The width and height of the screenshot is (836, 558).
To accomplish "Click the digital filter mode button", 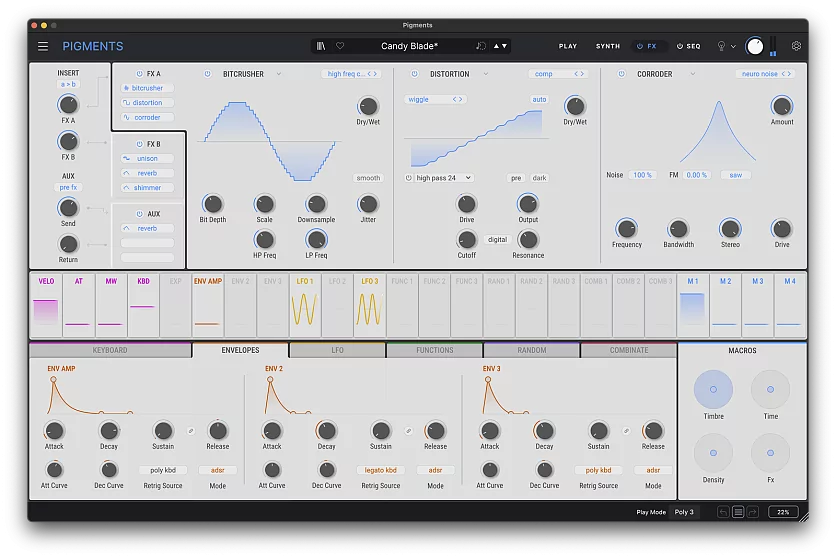I will pos(497,240).
